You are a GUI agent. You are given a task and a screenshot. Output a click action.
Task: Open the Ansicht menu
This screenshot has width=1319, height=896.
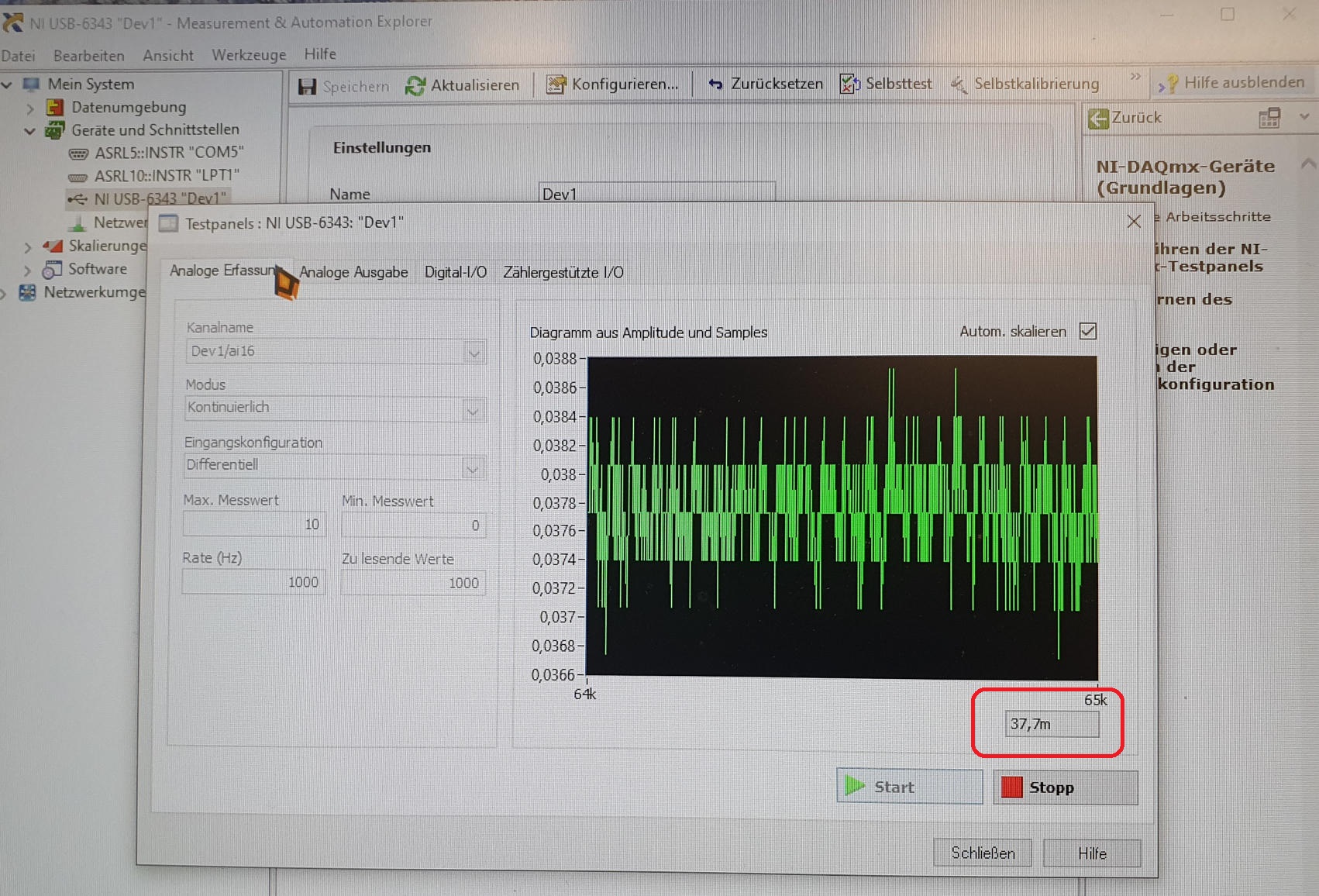(x=168, y=55)
